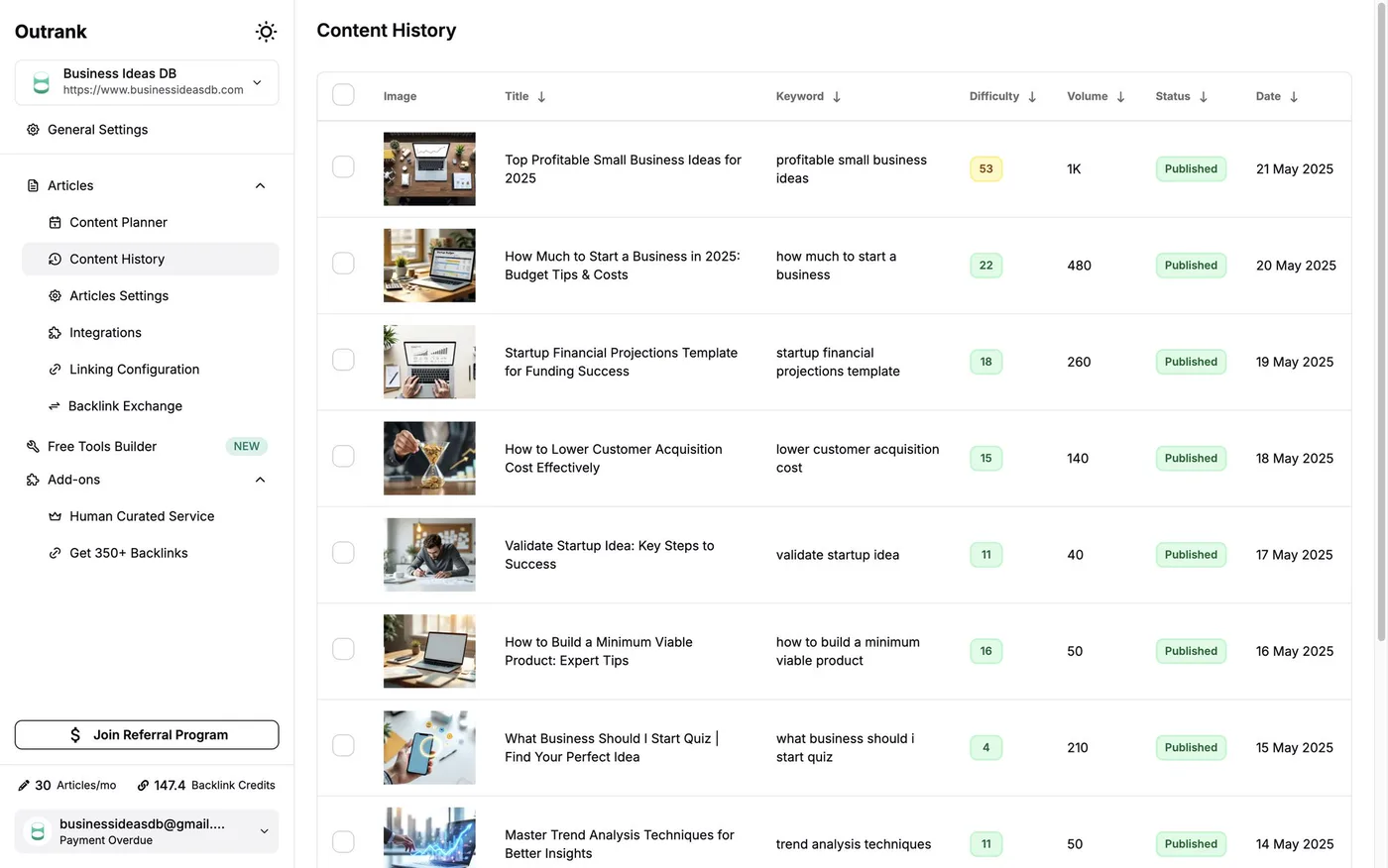Image resolution: width=1388 pixels, height=868 pixels.
Task: Click the yellow difficulty 53 badge
Action: 985,169
